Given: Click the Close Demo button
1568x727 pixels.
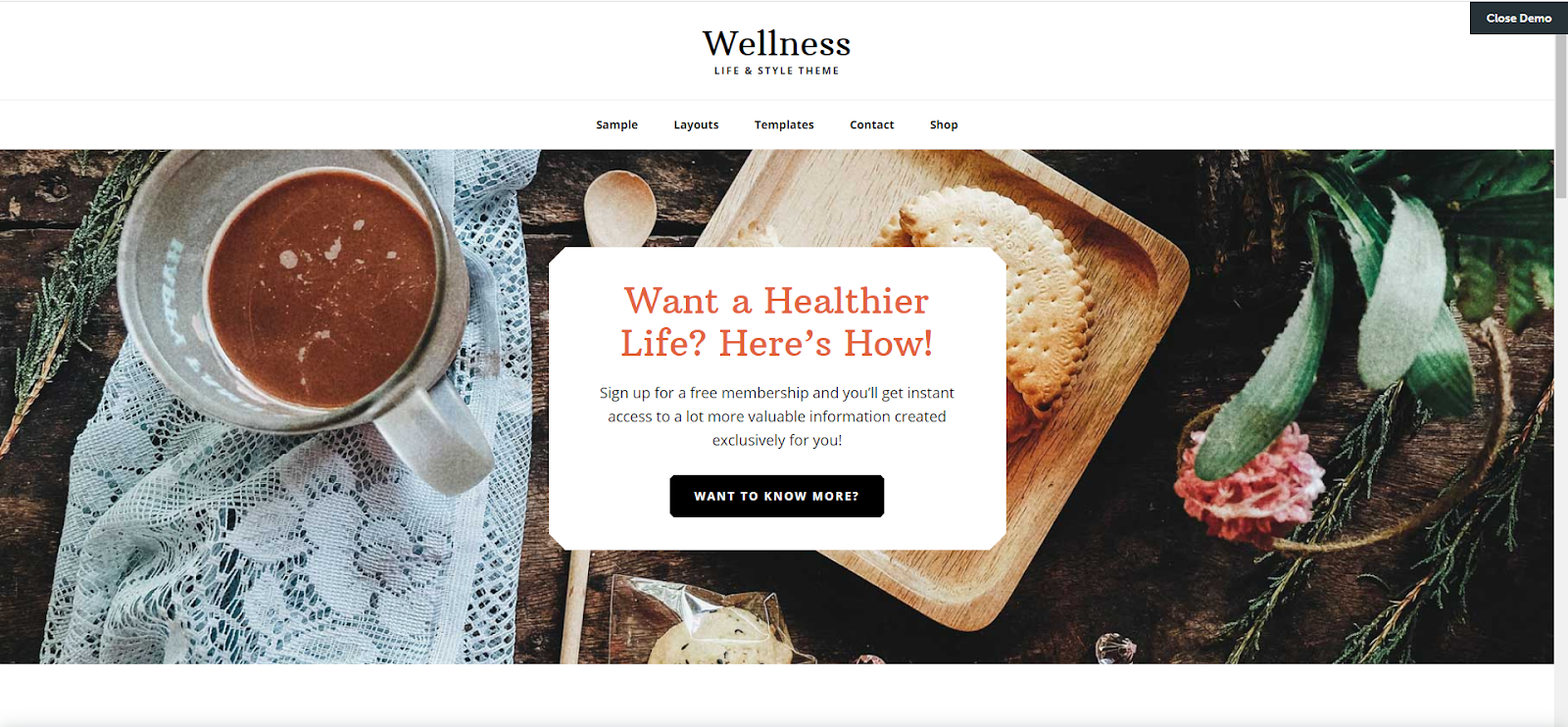Looking at the screenshot, I should tap(1518, 18).
